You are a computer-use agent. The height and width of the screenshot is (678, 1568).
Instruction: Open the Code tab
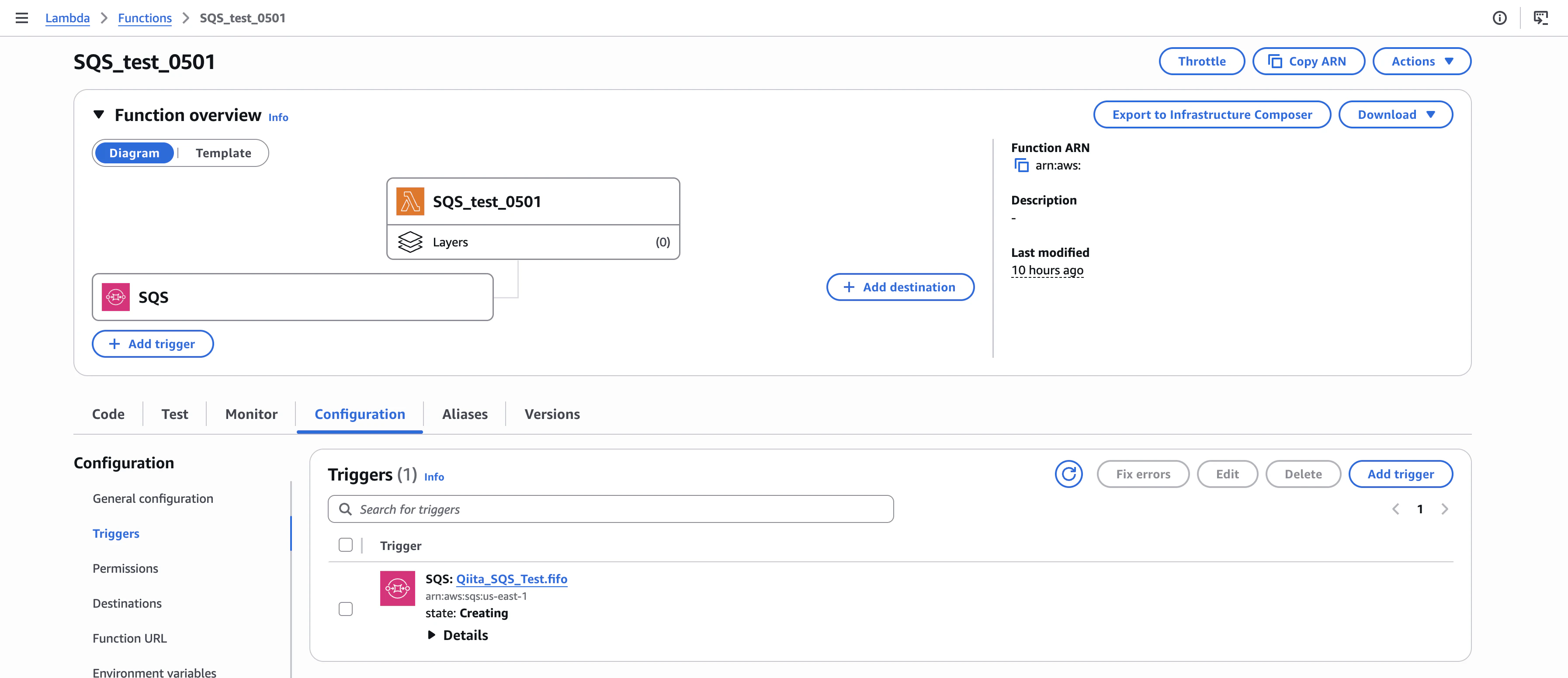(108, 414)
